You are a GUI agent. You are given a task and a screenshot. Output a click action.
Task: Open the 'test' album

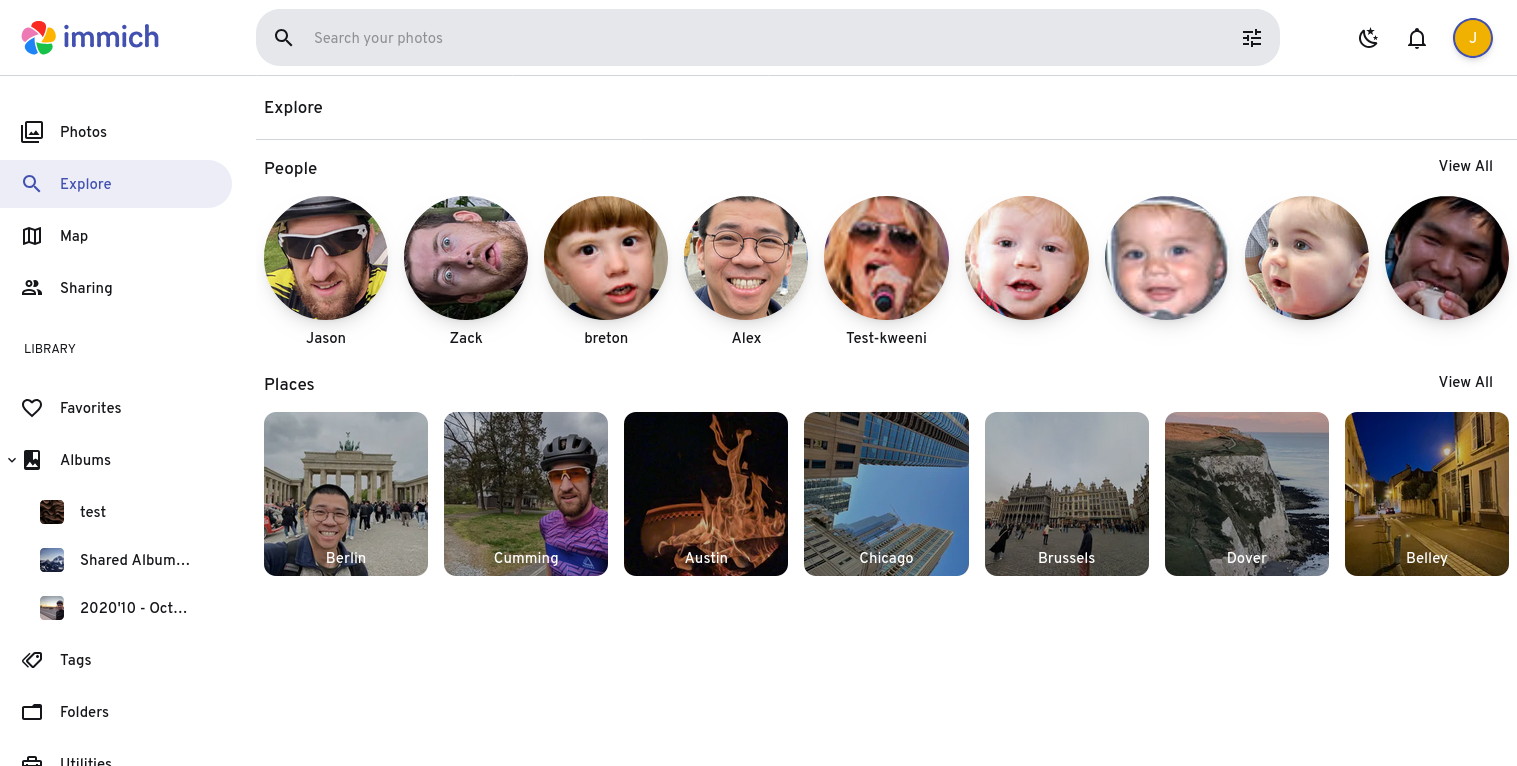tap(93, 512)
